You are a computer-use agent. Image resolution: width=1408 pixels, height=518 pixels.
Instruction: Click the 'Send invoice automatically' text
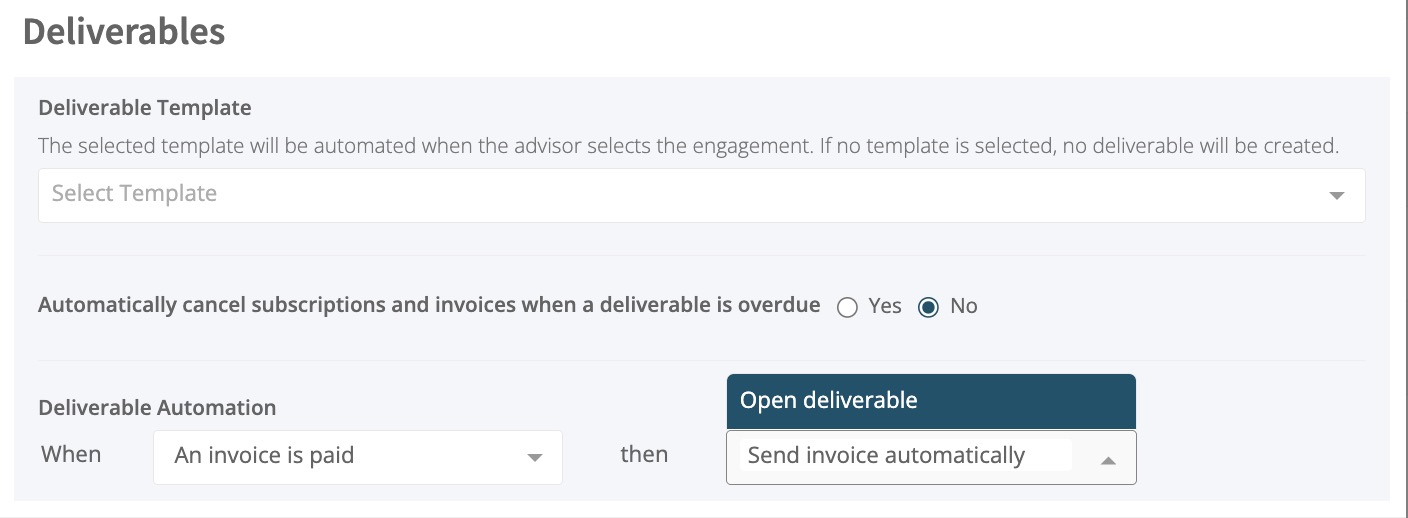tap(886, 456)
